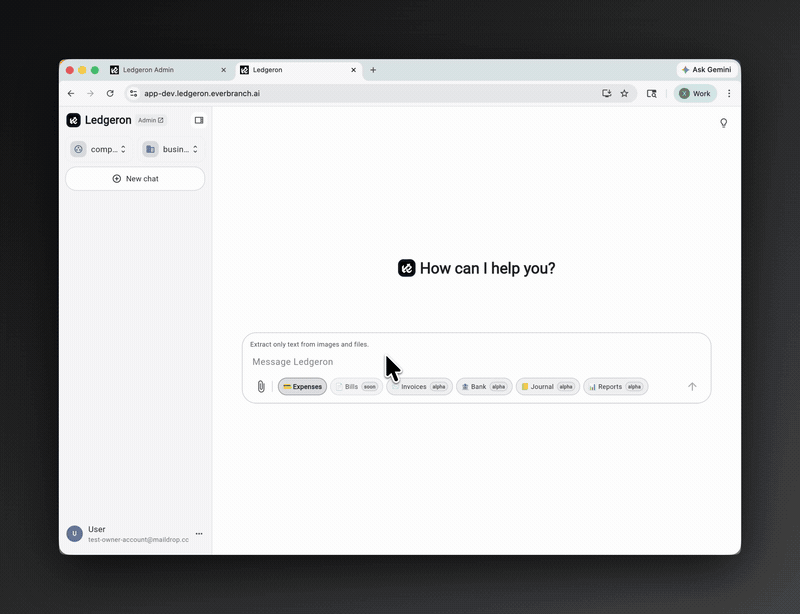Start a New chat
The height and width of the screenshot is (614, 800).
(x=135, y=179)
